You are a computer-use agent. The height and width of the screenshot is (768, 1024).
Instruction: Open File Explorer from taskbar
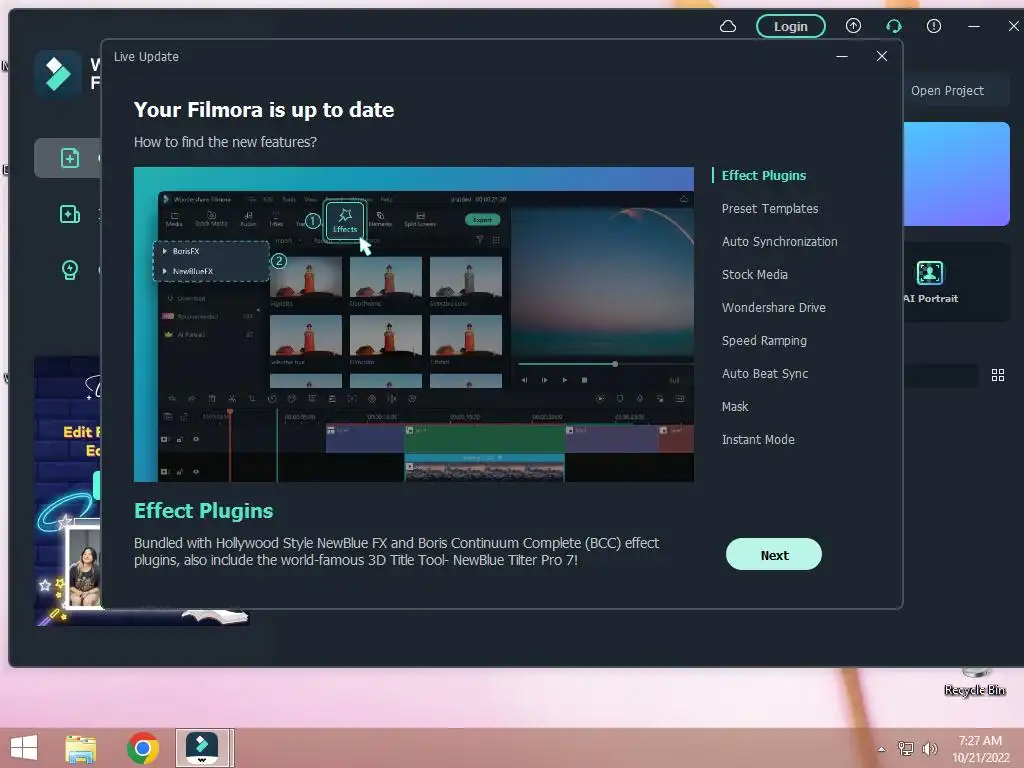[81, 748]
